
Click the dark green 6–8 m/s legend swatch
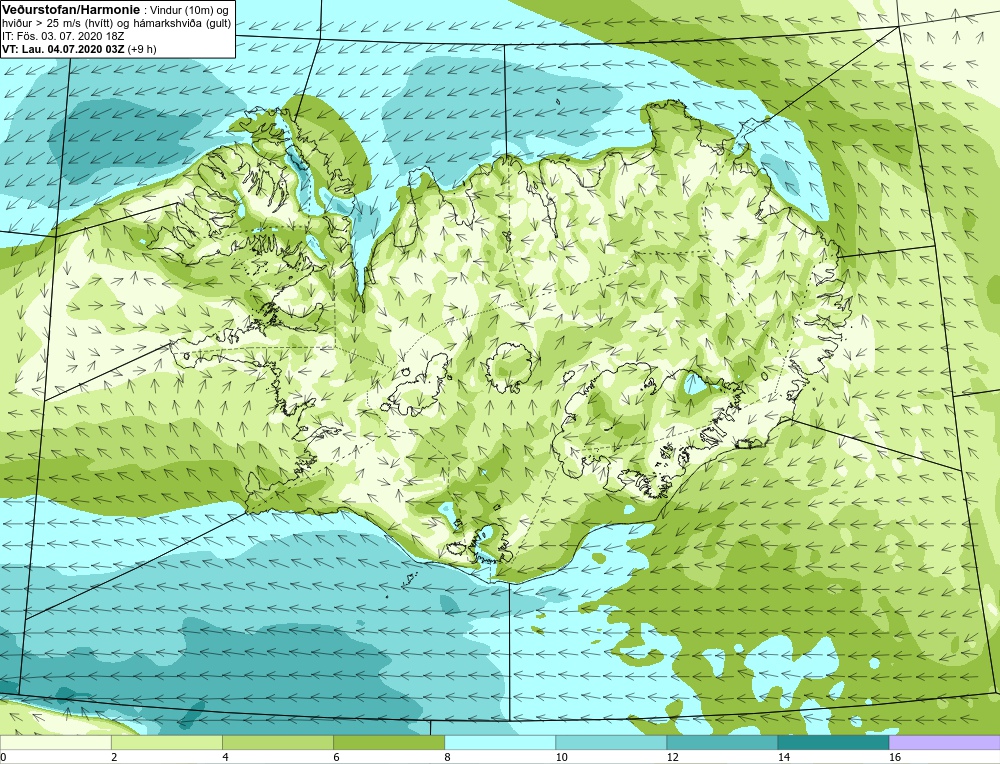tap(388, 742)
